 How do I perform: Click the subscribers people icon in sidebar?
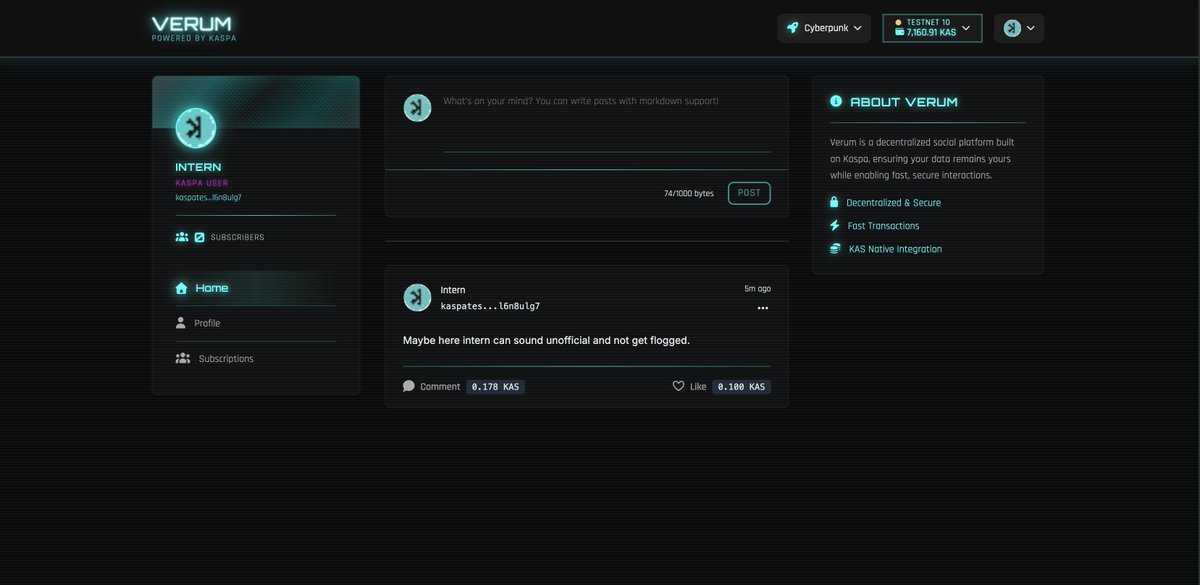click(x=182, y=237)
